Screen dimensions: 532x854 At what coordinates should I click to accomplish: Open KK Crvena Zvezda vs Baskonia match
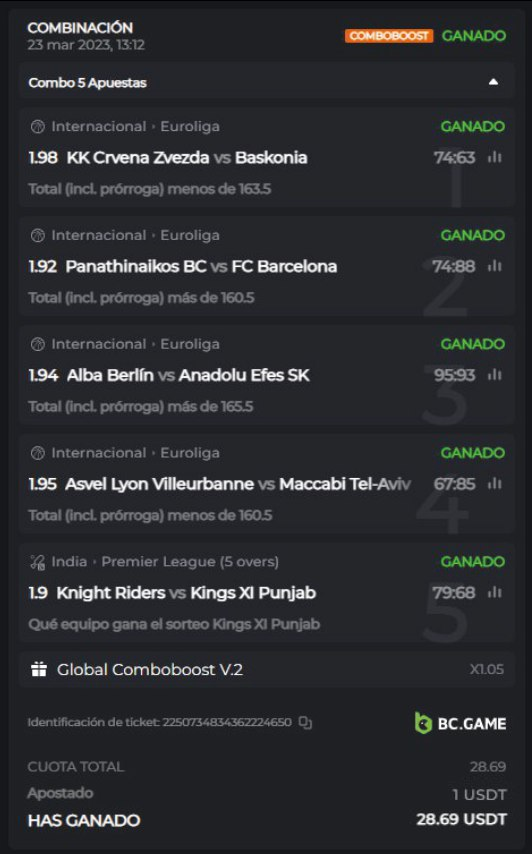[x=187, y=157]
